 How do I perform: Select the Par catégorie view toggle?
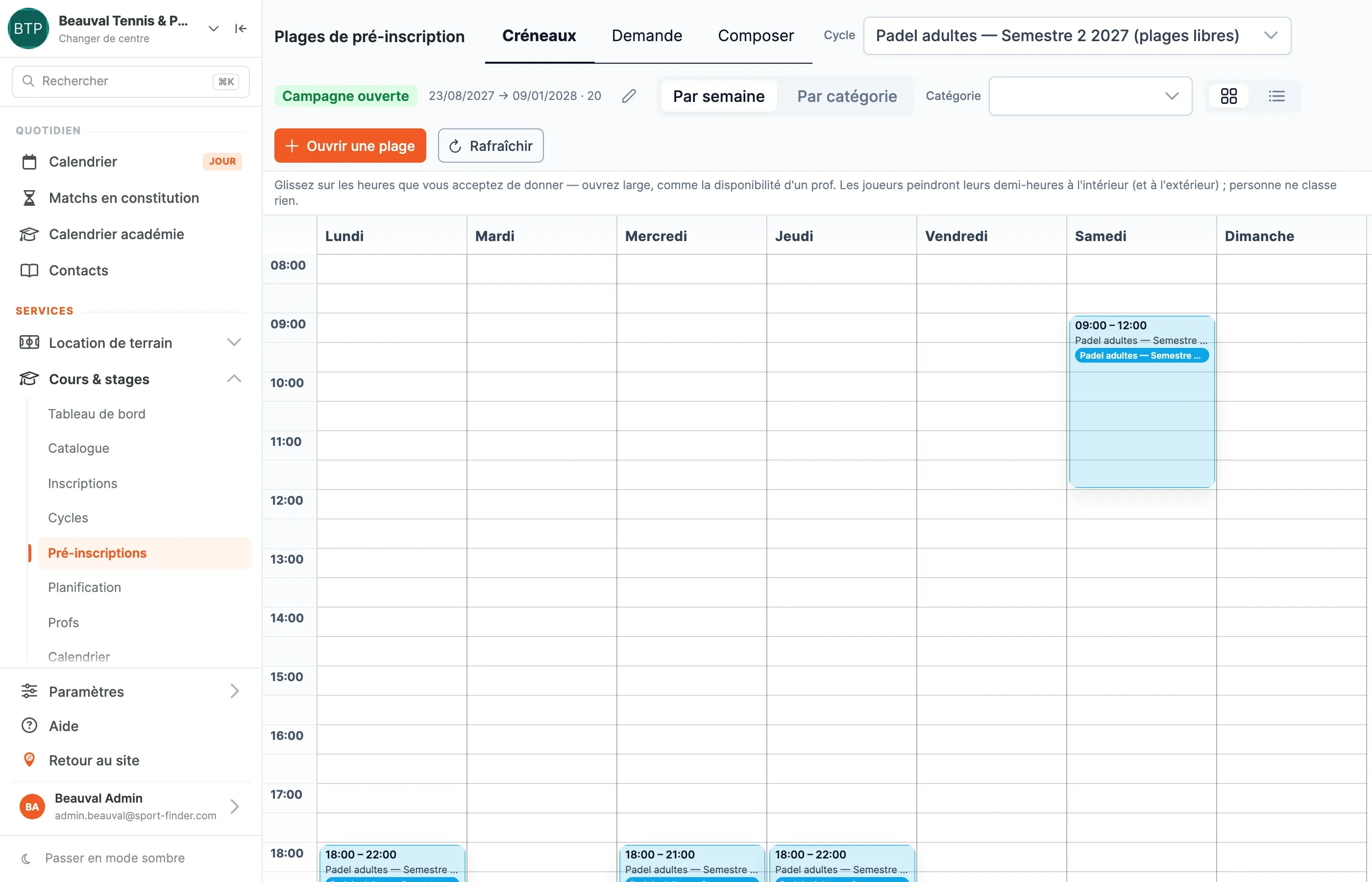pyautogui.click(x=847, y=96)
